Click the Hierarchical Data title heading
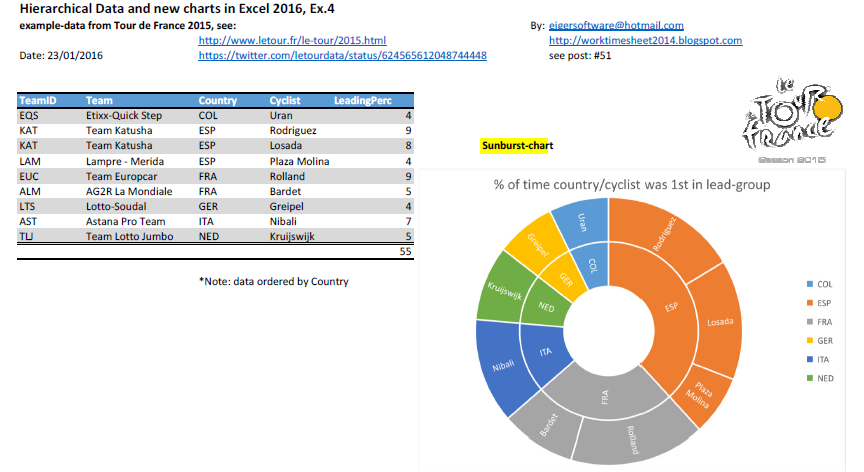Screen dimensions: 864x472 click(x=177, y=9)
